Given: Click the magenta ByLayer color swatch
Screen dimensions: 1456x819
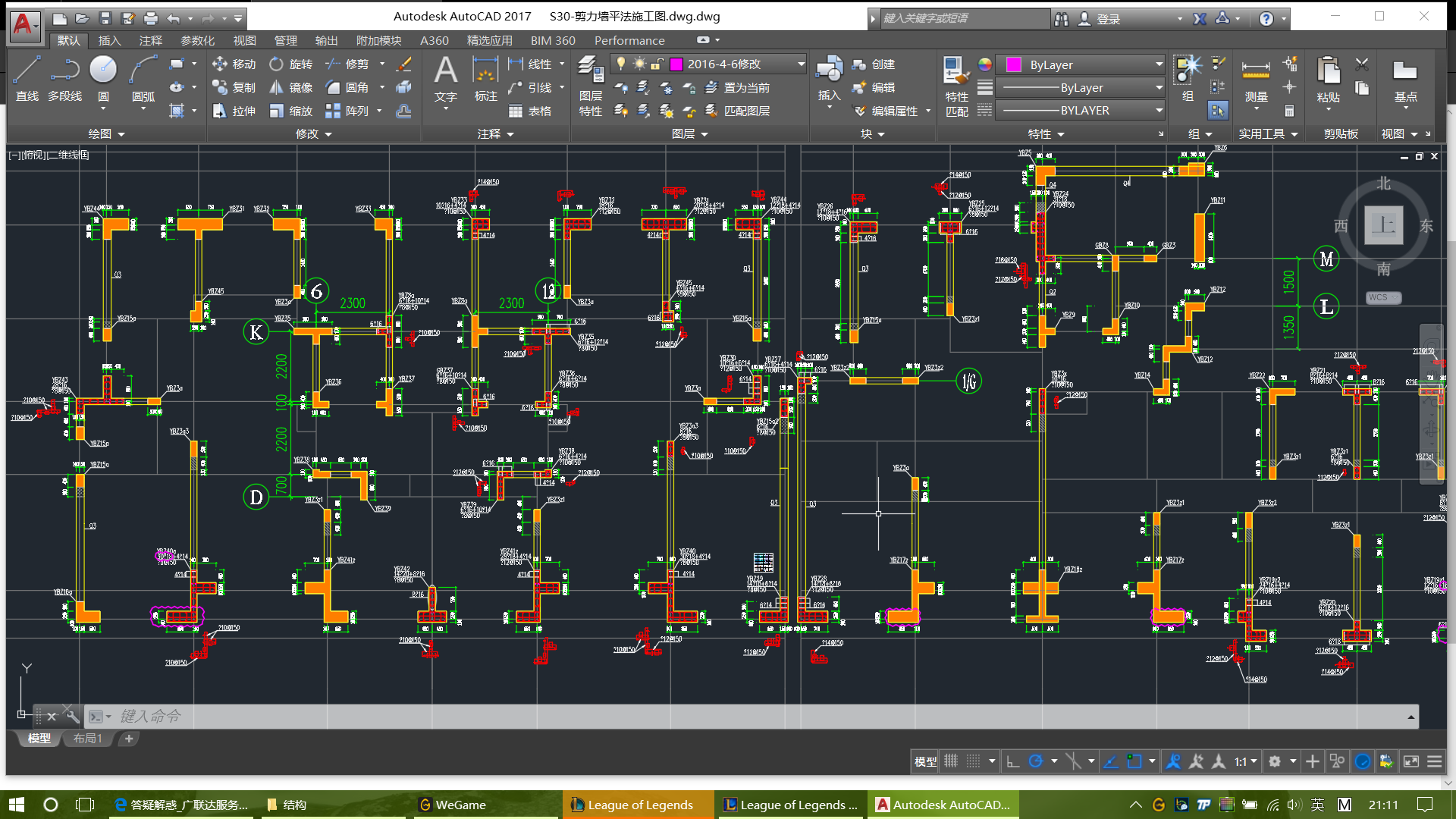Looking at the screenshot, I should (1013, 65).
